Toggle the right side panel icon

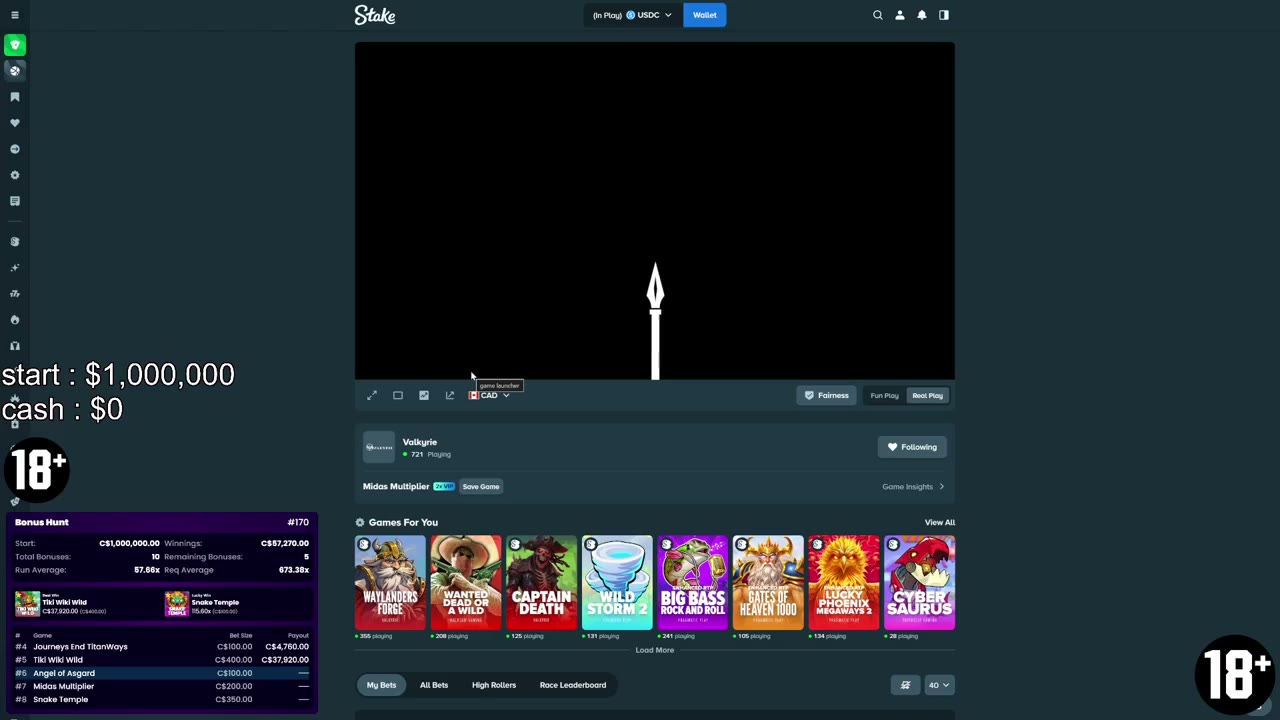click(x=944, y=15)
